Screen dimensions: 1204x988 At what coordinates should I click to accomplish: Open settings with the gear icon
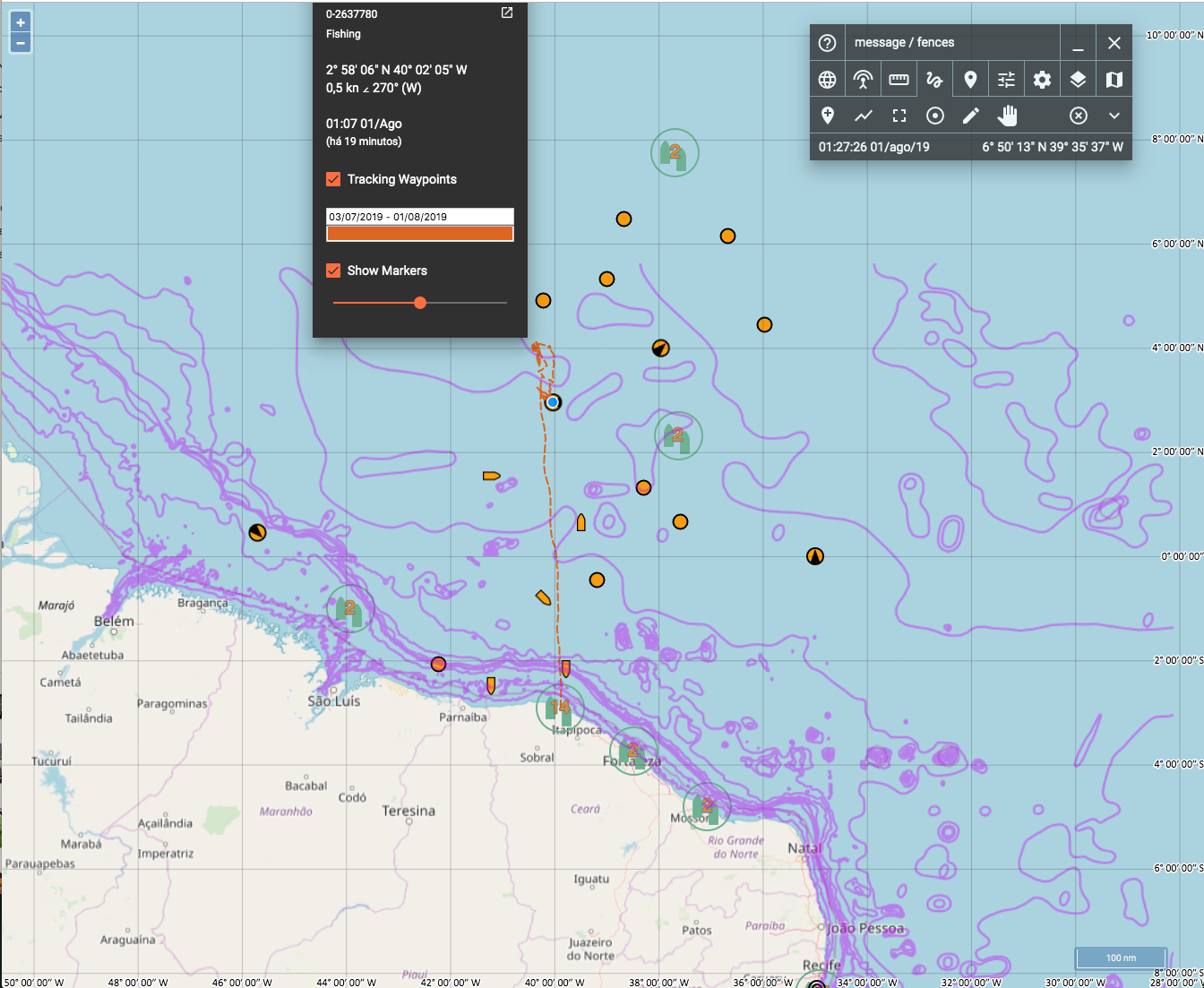click(1042, 80)
